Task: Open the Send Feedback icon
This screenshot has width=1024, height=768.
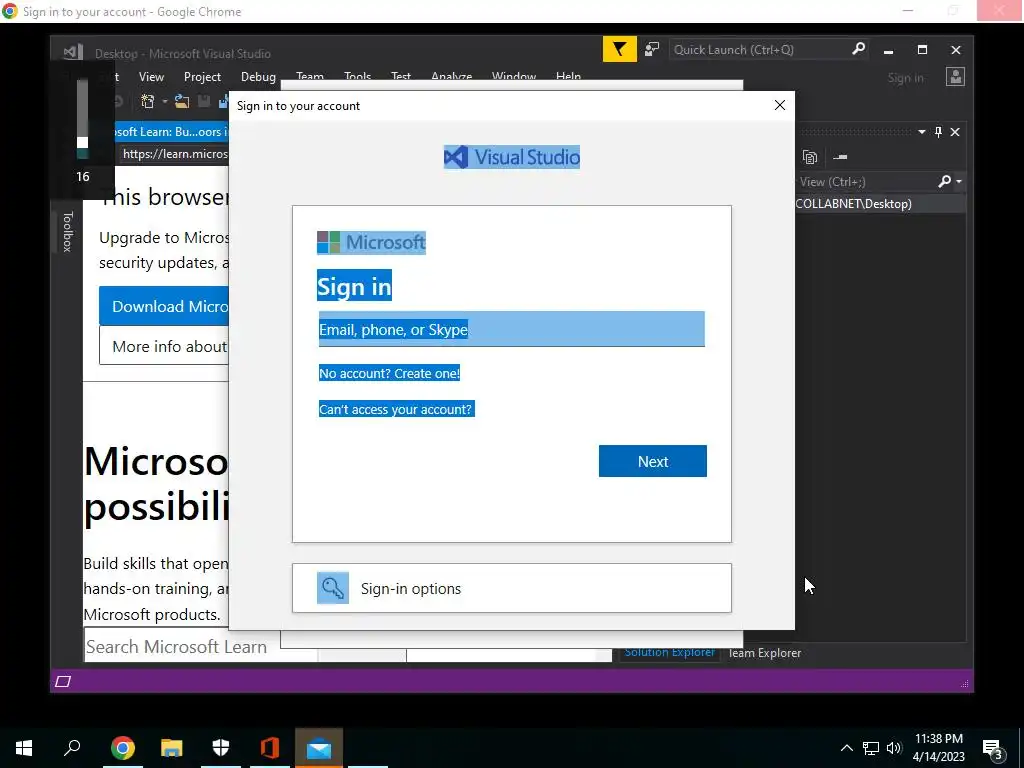Action: pyautogui.click(x=652, y=50)
